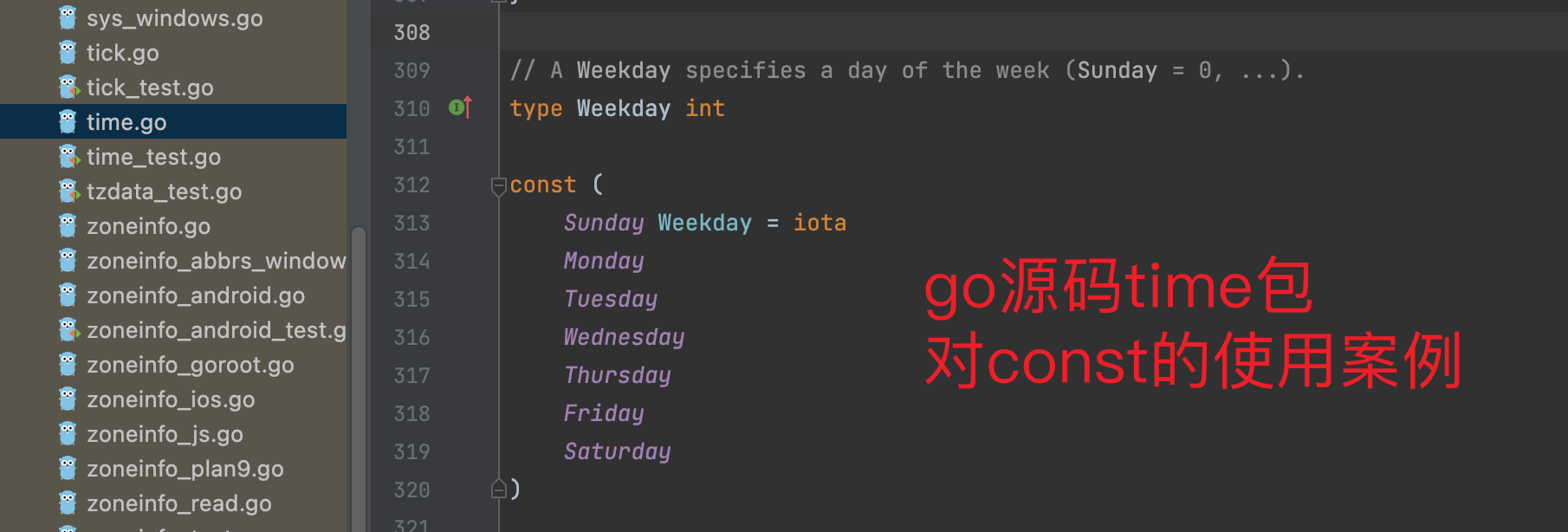Open time.go in the project tree

click(x=126, y=122)
